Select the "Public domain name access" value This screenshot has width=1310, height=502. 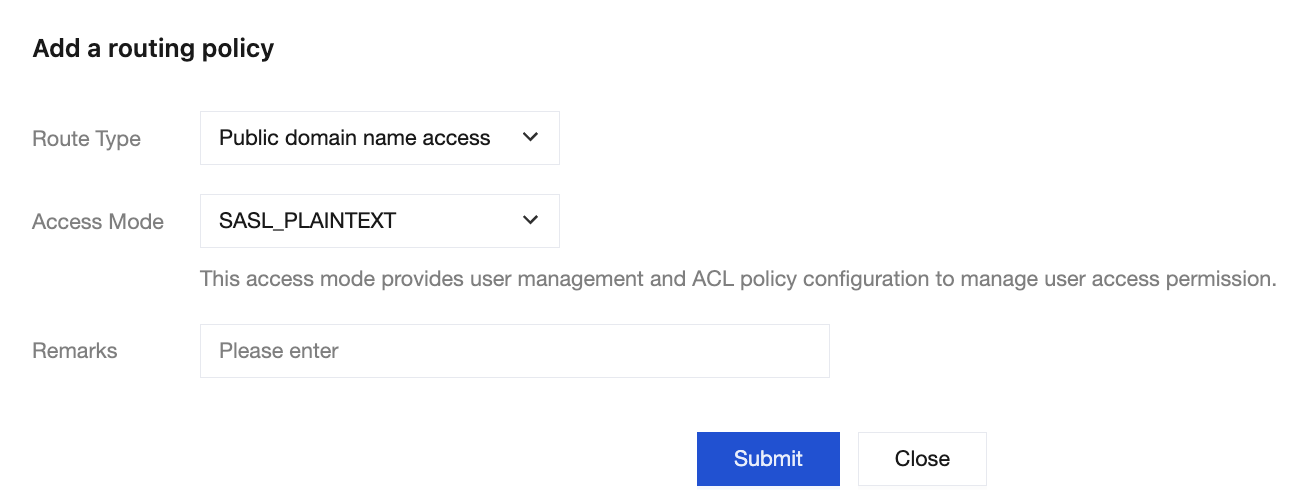coord(354,138)
